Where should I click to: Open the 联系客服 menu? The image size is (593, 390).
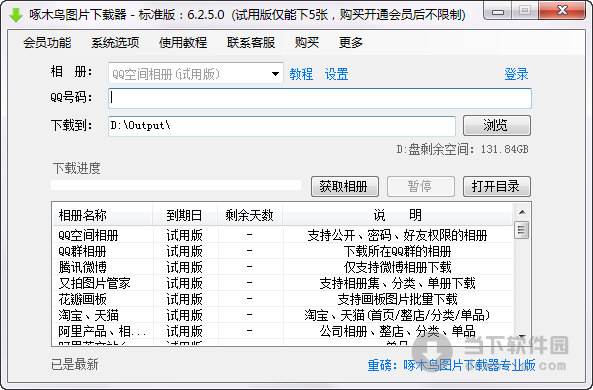point(251,42)
